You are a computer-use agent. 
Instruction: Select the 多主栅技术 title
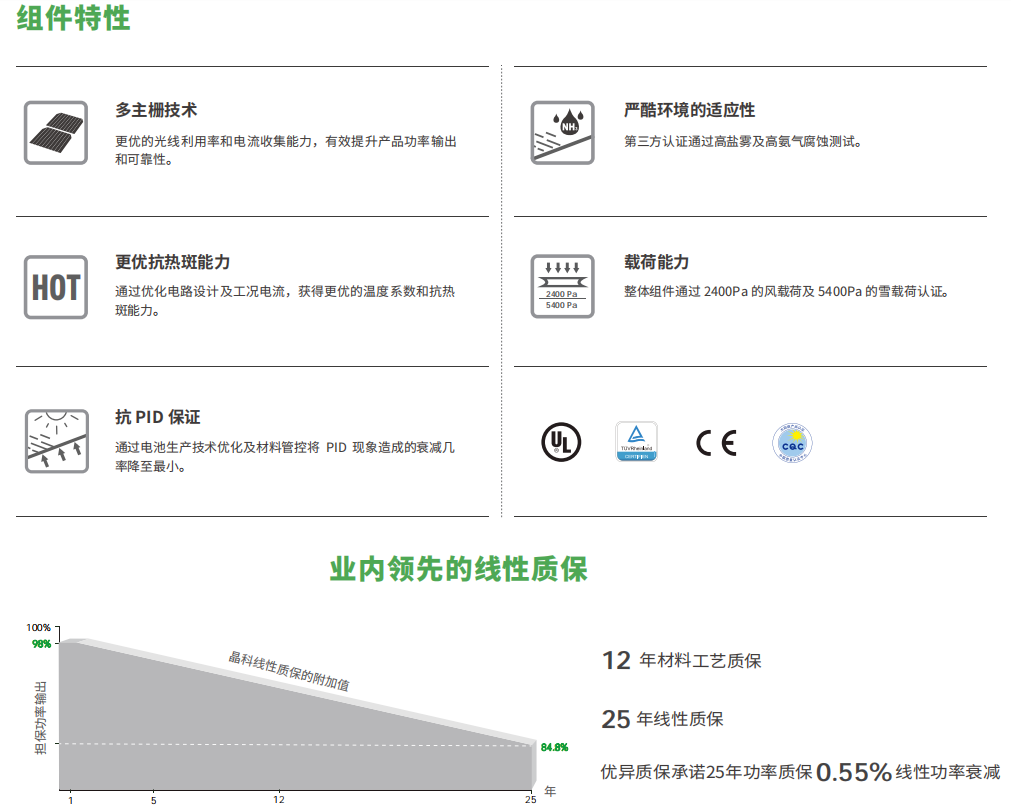pos(156,110)
